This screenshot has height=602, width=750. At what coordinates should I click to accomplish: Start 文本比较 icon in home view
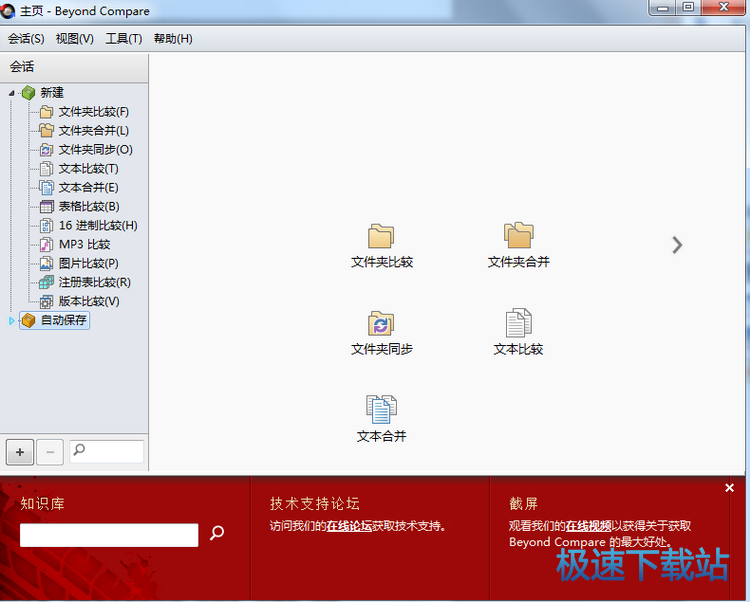pyautogui.click(x=518, y=333)
